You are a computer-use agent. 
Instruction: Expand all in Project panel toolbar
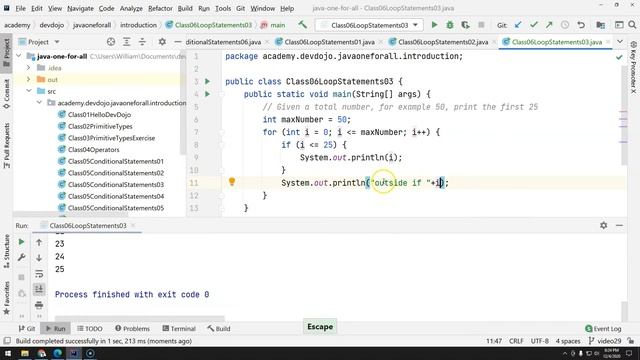[x=127, y=42]
